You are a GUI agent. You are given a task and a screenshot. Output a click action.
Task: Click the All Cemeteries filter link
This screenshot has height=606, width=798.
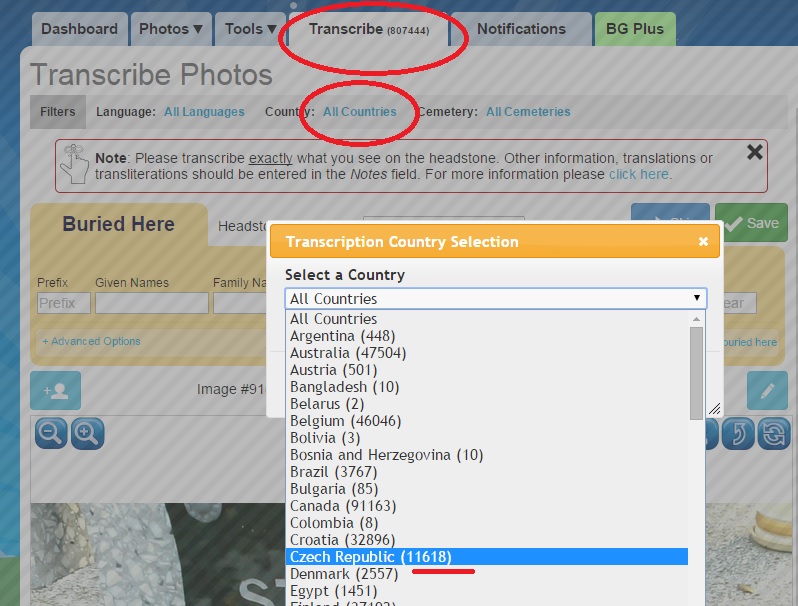coord(528,112)
